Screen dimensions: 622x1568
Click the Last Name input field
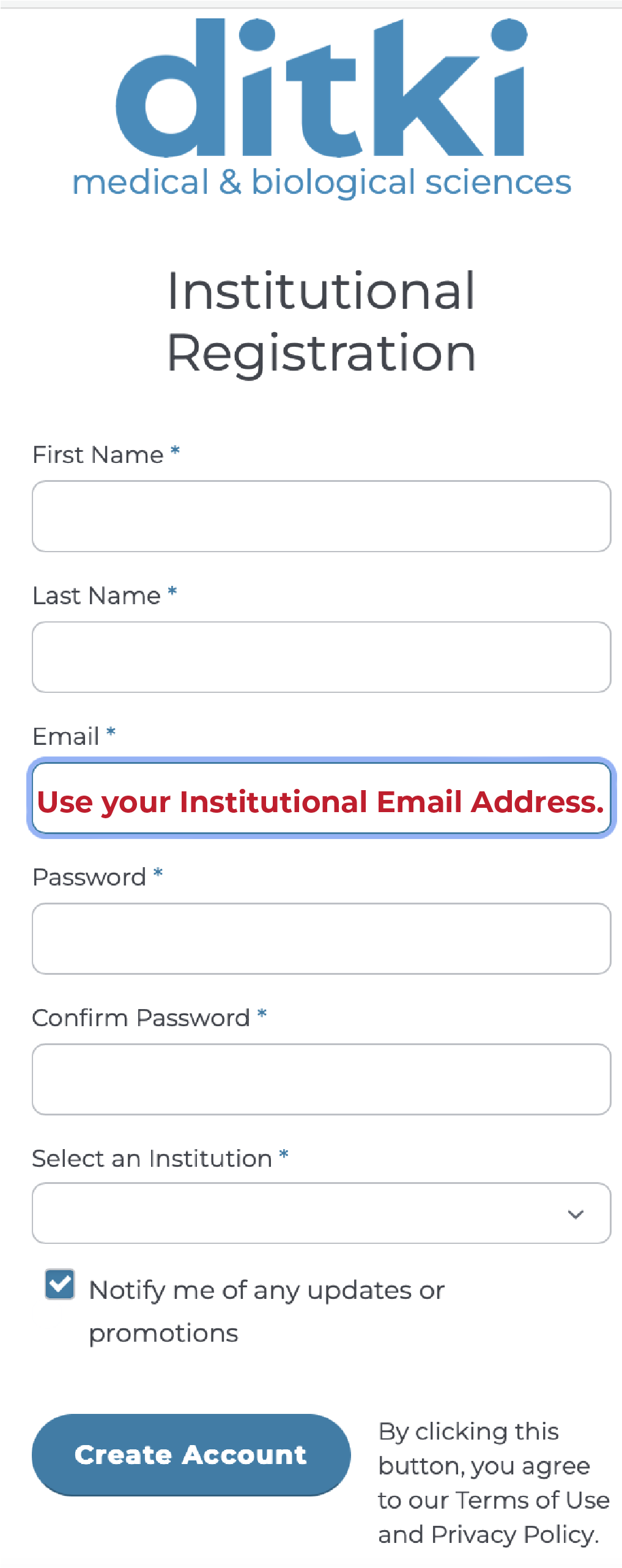[321, 657]
